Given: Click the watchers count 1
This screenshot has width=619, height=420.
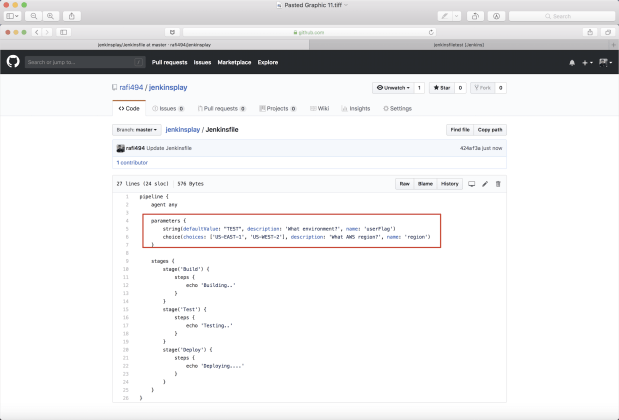Looking at the screenshot, I should [x=419, y=88].
